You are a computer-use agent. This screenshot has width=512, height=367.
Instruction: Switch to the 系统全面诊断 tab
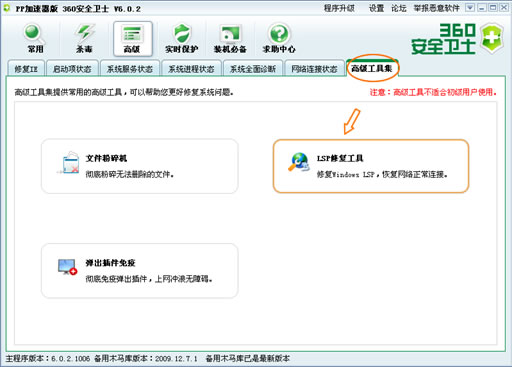[253, 69]
